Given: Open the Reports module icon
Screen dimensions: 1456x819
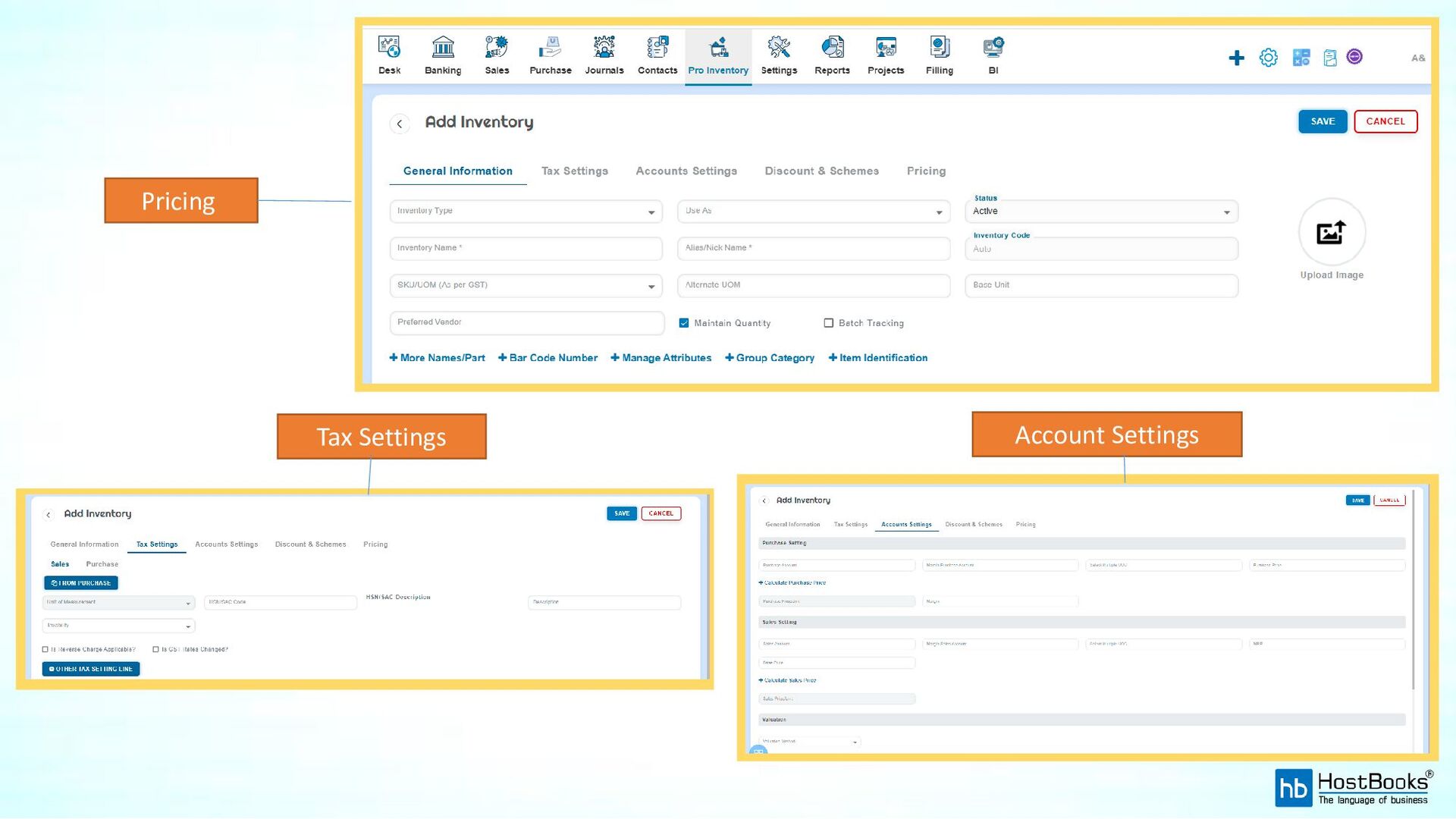Looking at the screenshot, I should (x=832, y=48).
